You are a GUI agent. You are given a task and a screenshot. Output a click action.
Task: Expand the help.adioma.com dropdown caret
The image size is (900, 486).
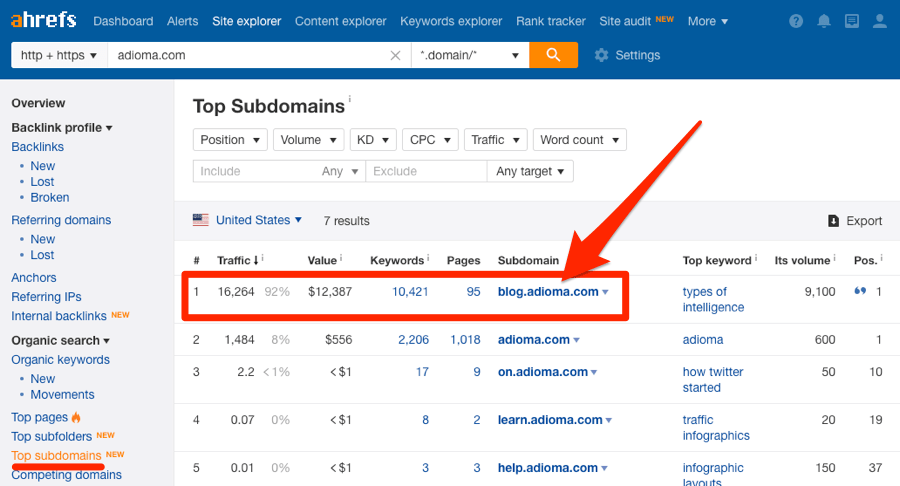tap(604, 469)
